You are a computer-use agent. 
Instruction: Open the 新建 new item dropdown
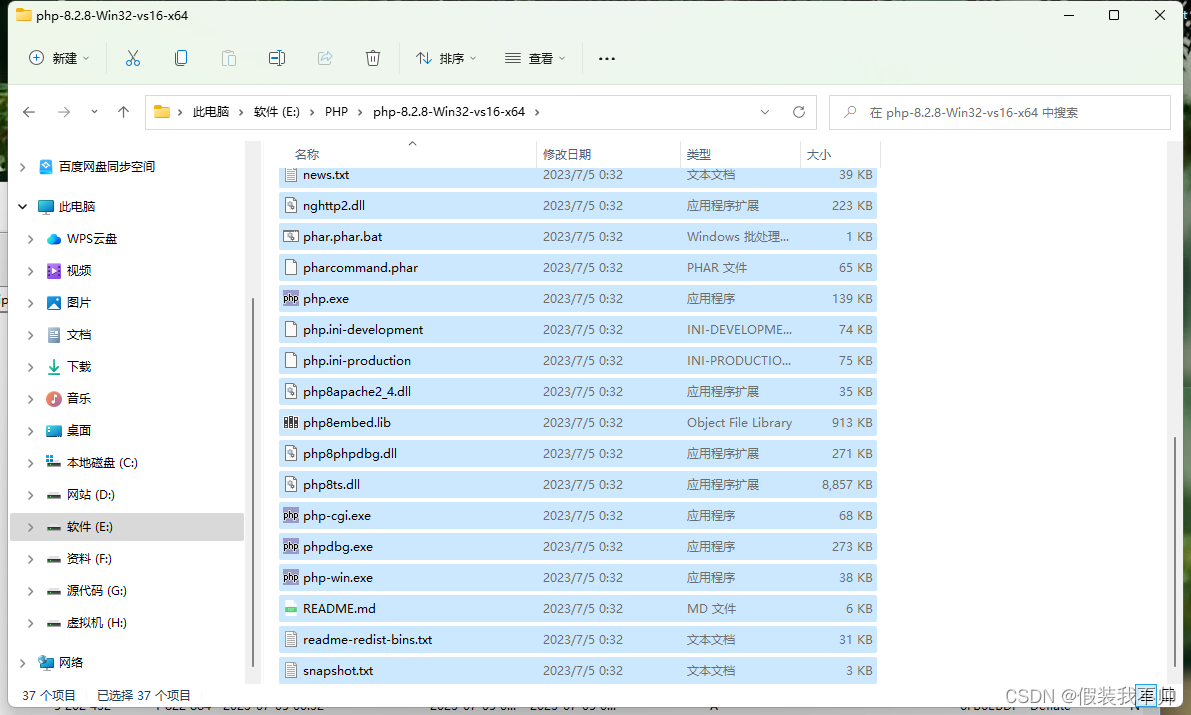(x=59, y=59)
